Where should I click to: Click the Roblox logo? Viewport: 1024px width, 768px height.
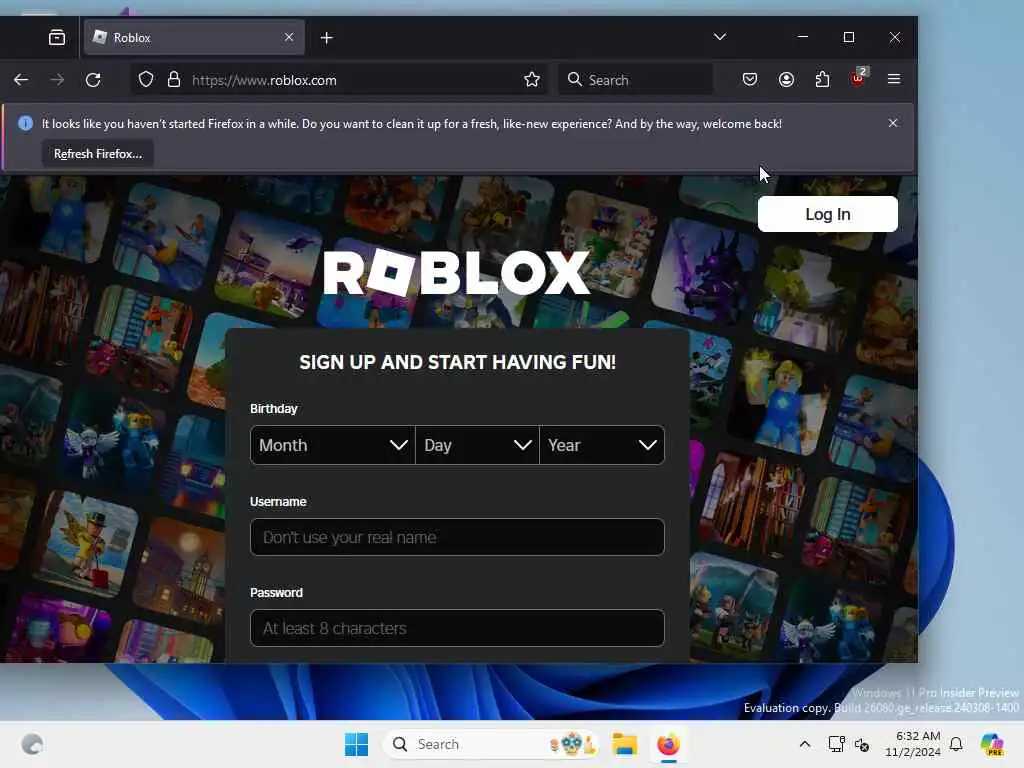pyautogui.click(x=457, y=273)
